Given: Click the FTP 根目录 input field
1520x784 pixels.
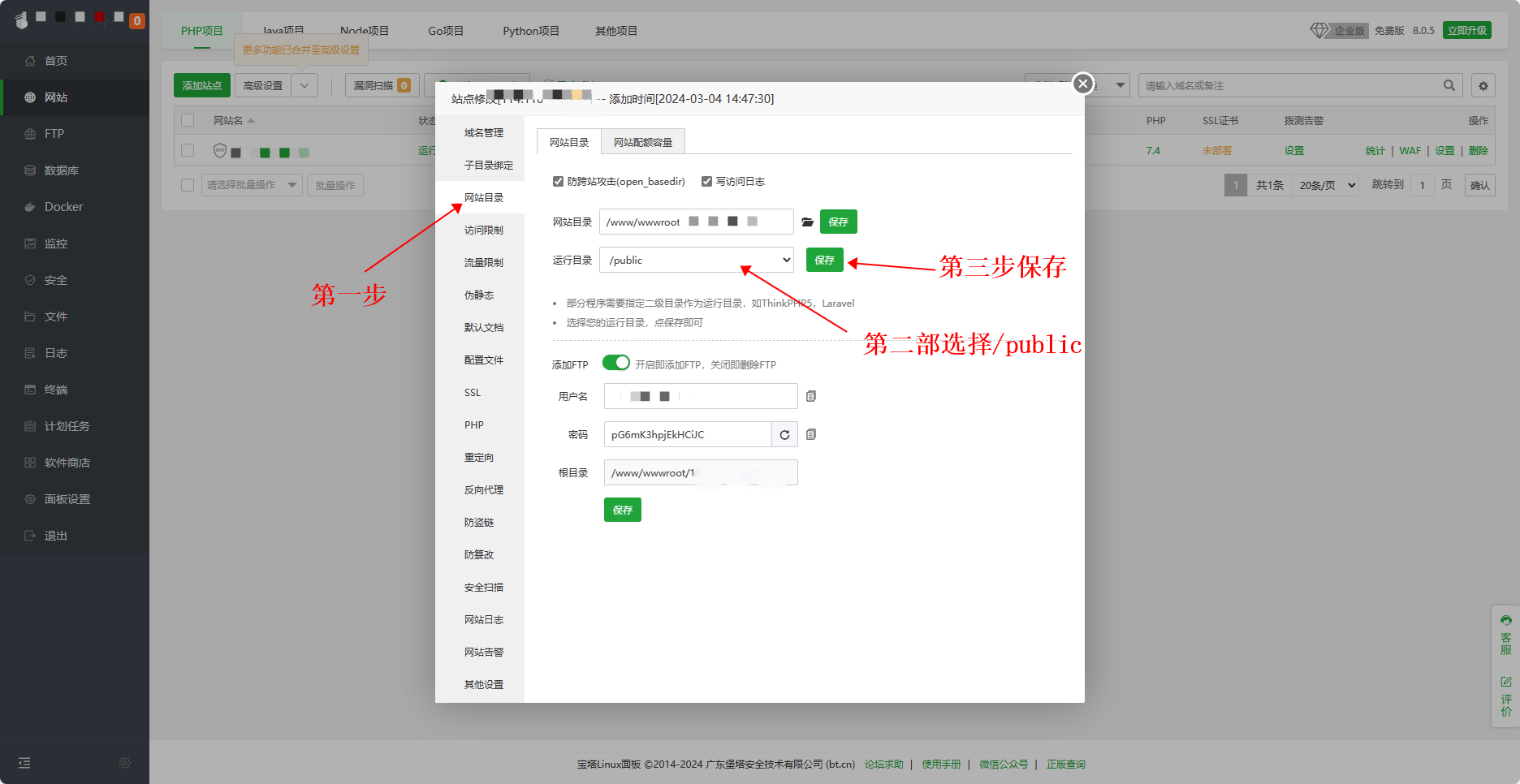Looking at the screenshot, I should coord(700,472).
